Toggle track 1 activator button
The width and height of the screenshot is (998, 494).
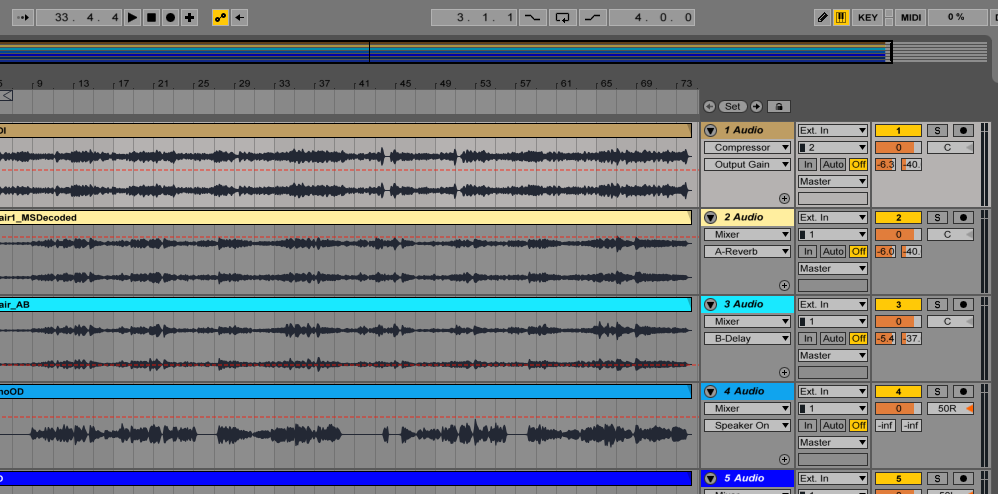[x=898, y=131]
